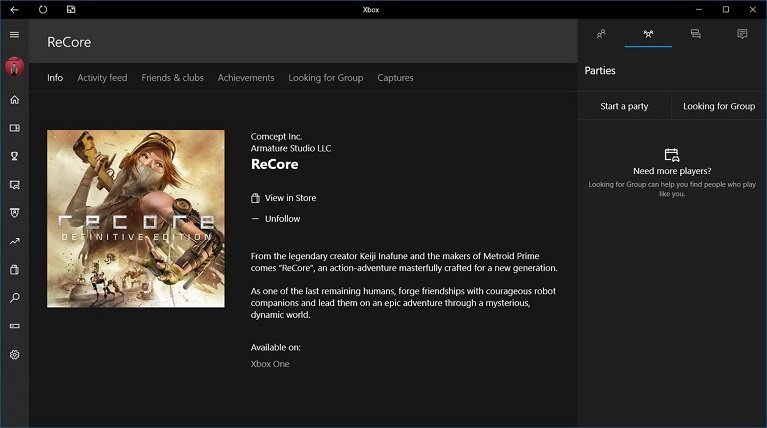Open Clubs shield icon in sidebar
The width and height of the screenshot is (767, 428).
pyautogui.click(x=14, y=213)
